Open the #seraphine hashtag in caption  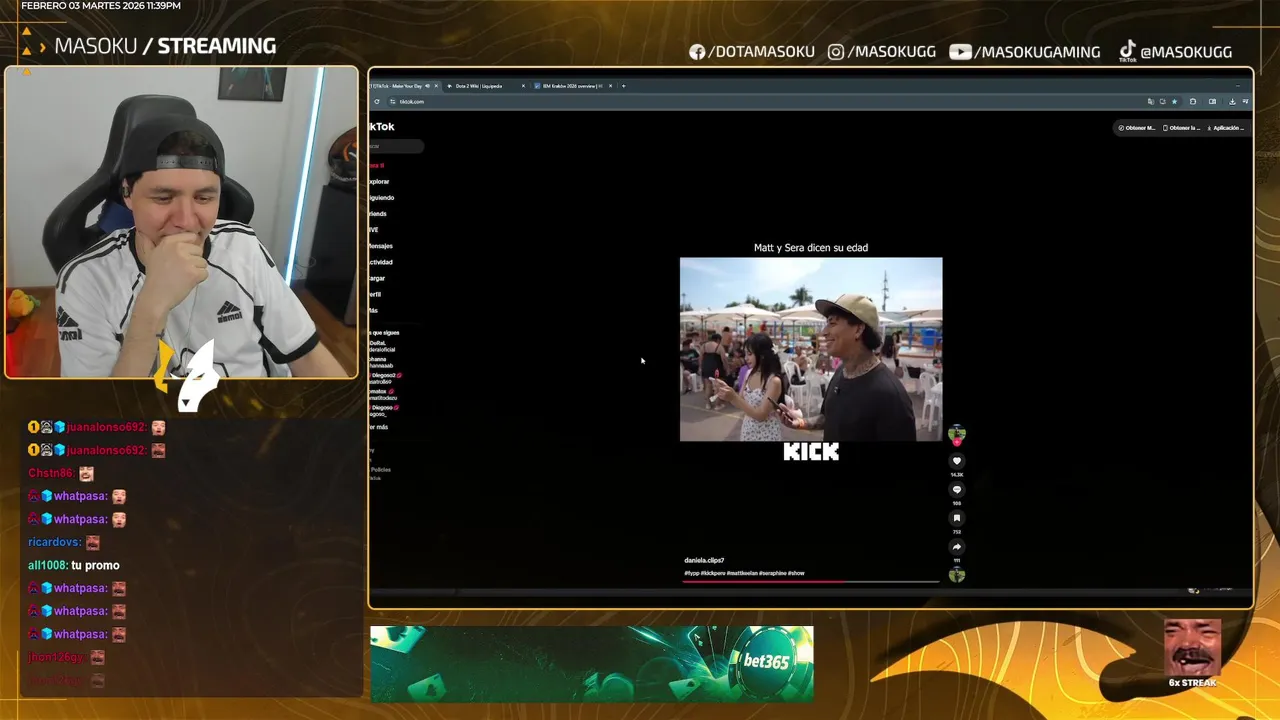point(772,573)
